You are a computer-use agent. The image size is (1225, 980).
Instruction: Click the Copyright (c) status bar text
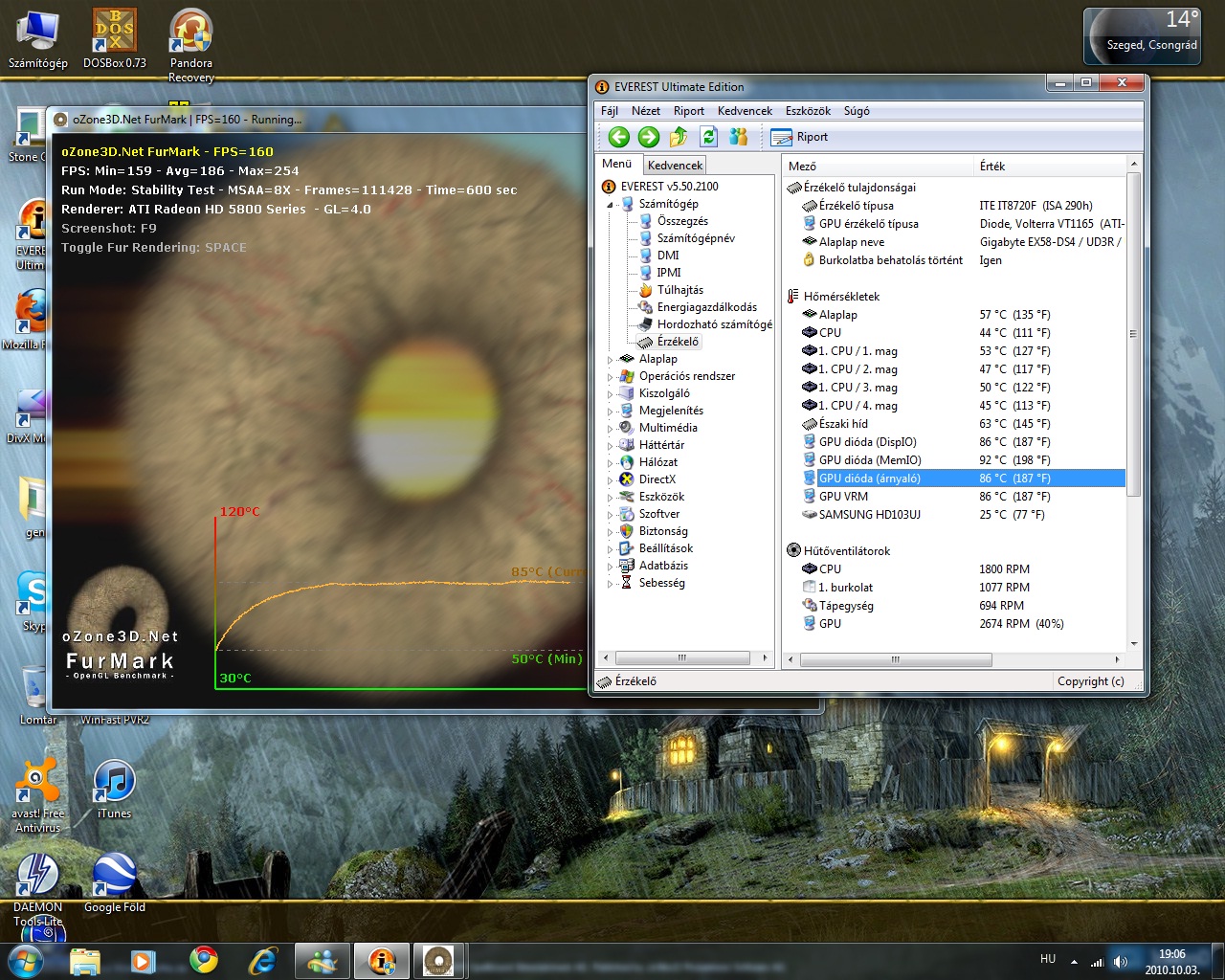1090,681
